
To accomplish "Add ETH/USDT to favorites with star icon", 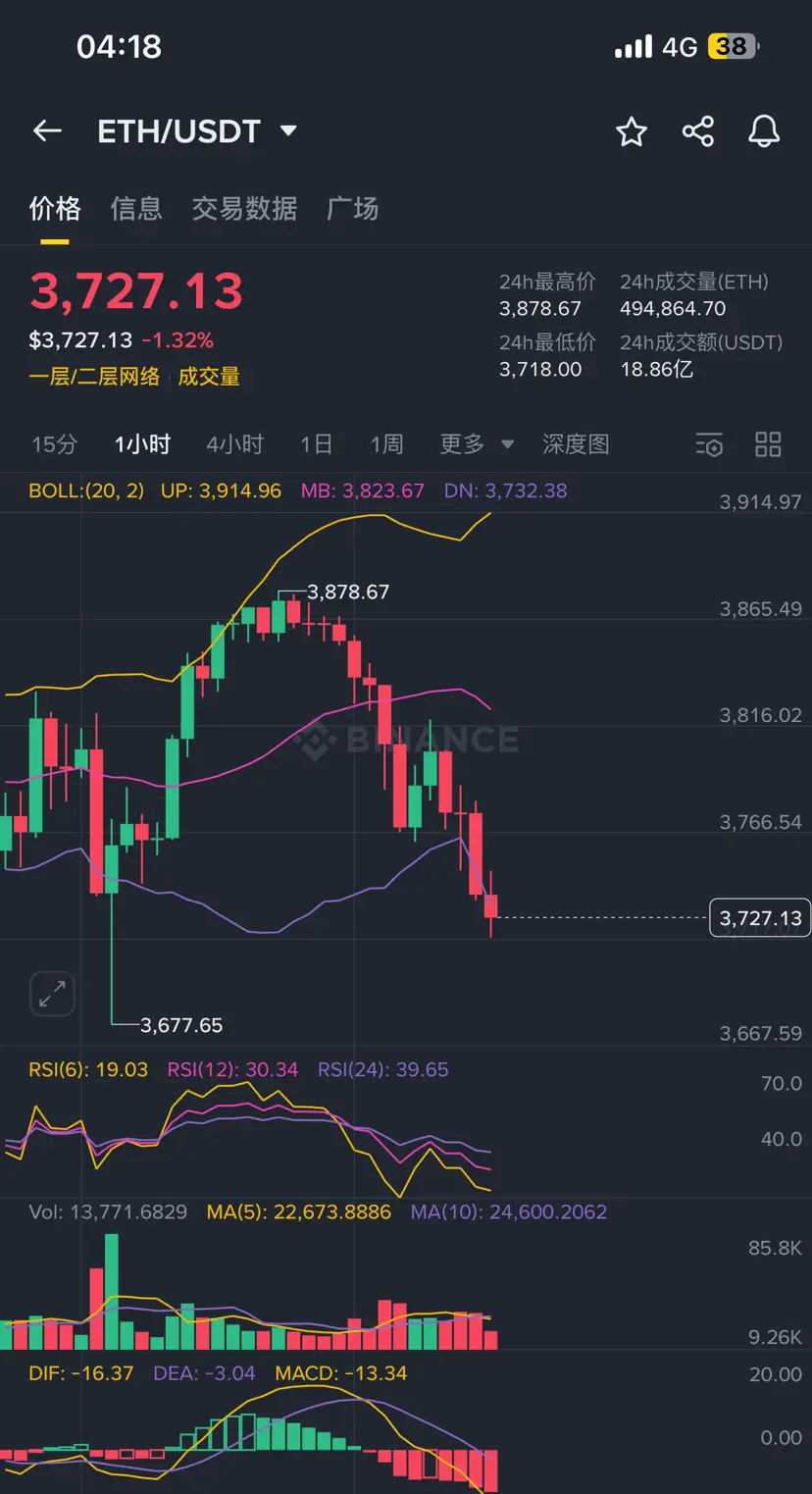I will pos(632,131).
